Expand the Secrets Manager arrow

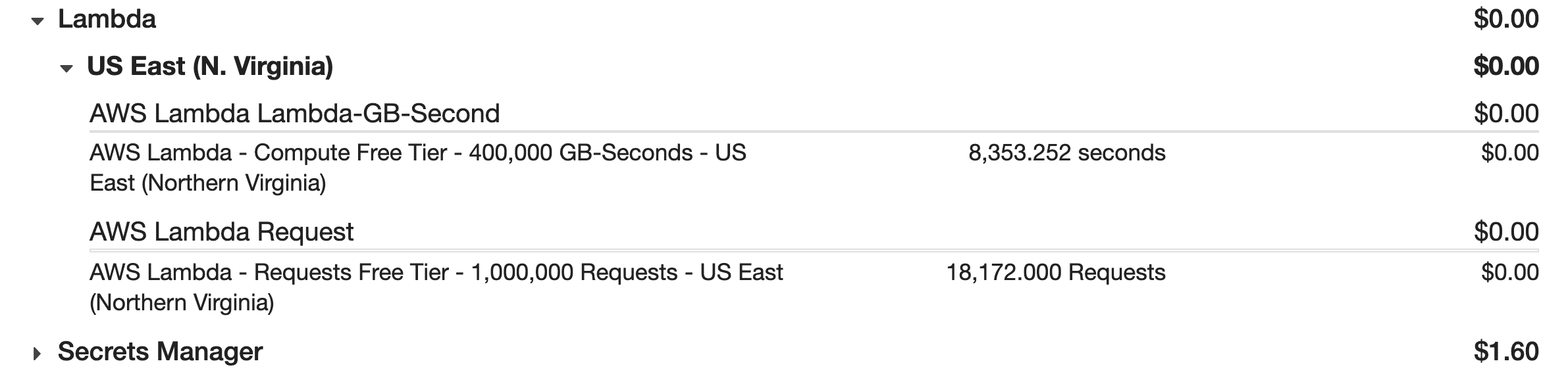pyautogui.click(x=37, y=354)
